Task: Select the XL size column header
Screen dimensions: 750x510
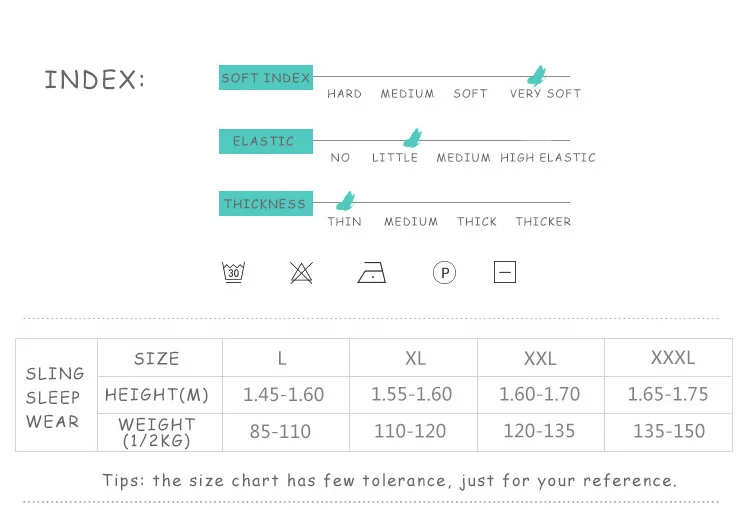Action: pyautogui.click(x=414, y=358)
